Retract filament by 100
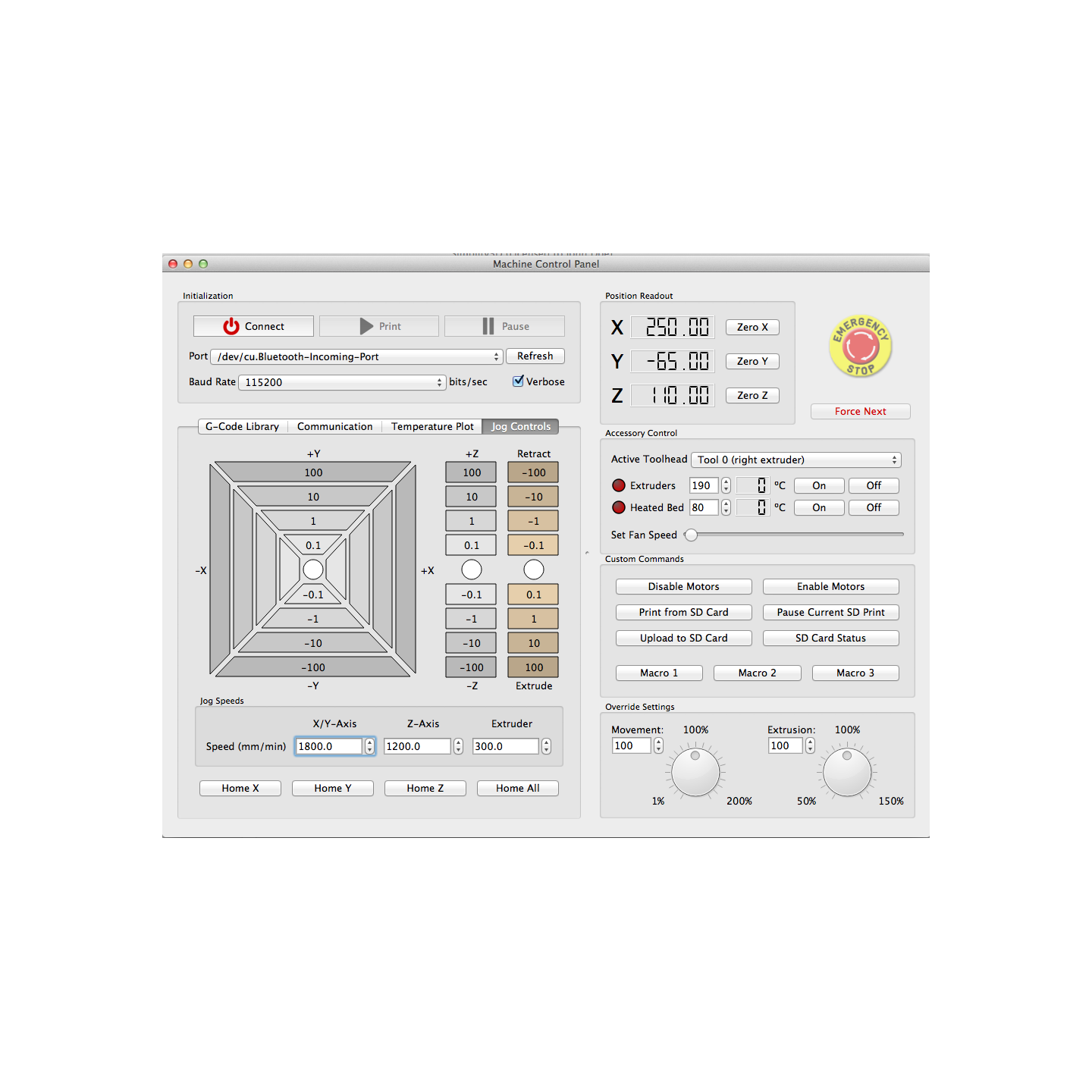Image resolution: width=1092 pixels, height=1092 pixels. tap(534, 472)
